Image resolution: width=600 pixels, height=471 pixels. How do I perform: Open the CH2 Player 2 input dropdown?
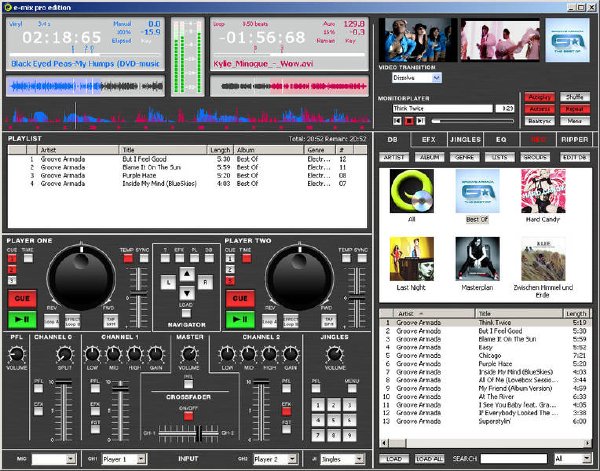[x=292, y=459]
